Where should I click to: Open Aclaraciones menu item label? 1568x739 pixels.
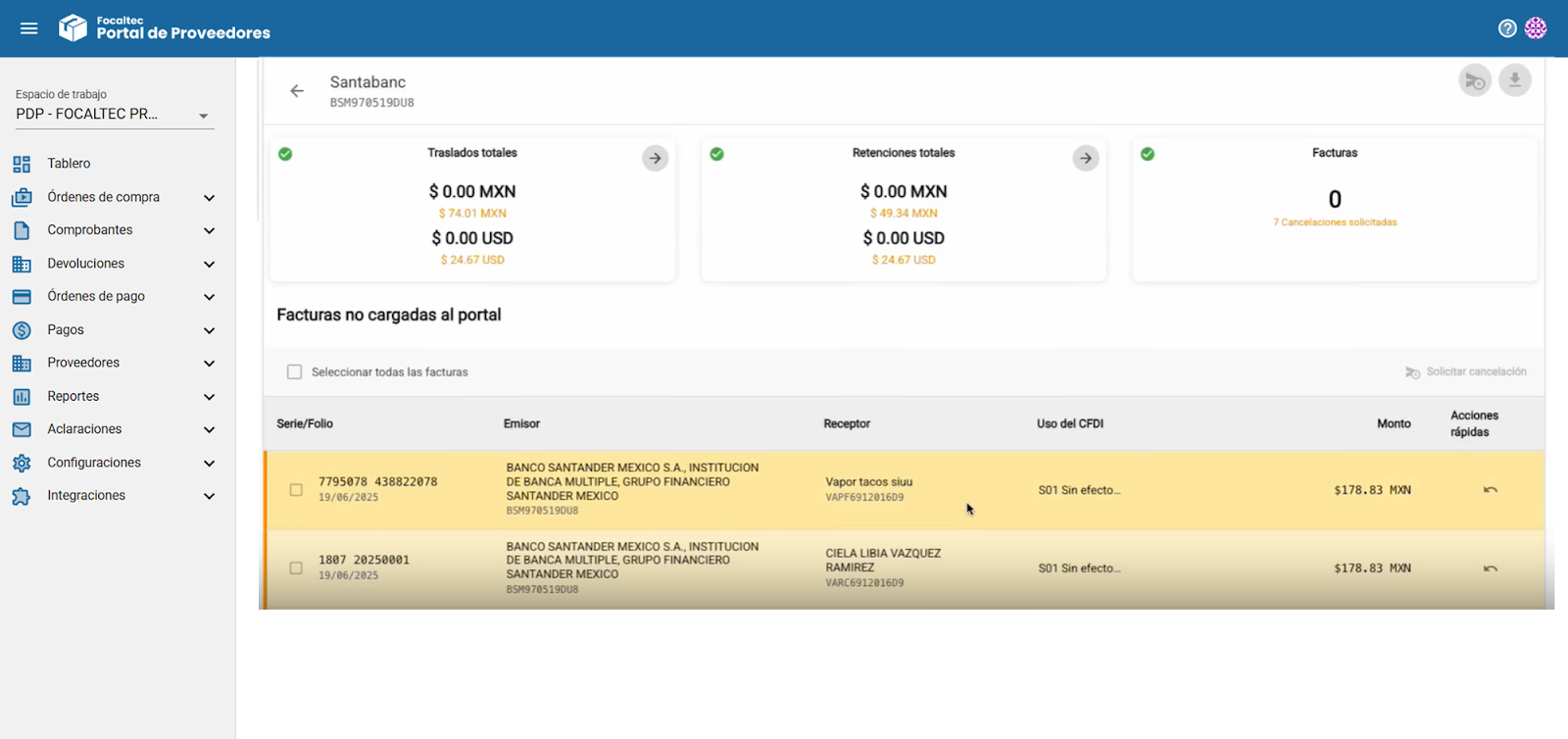tap(84, 429)
